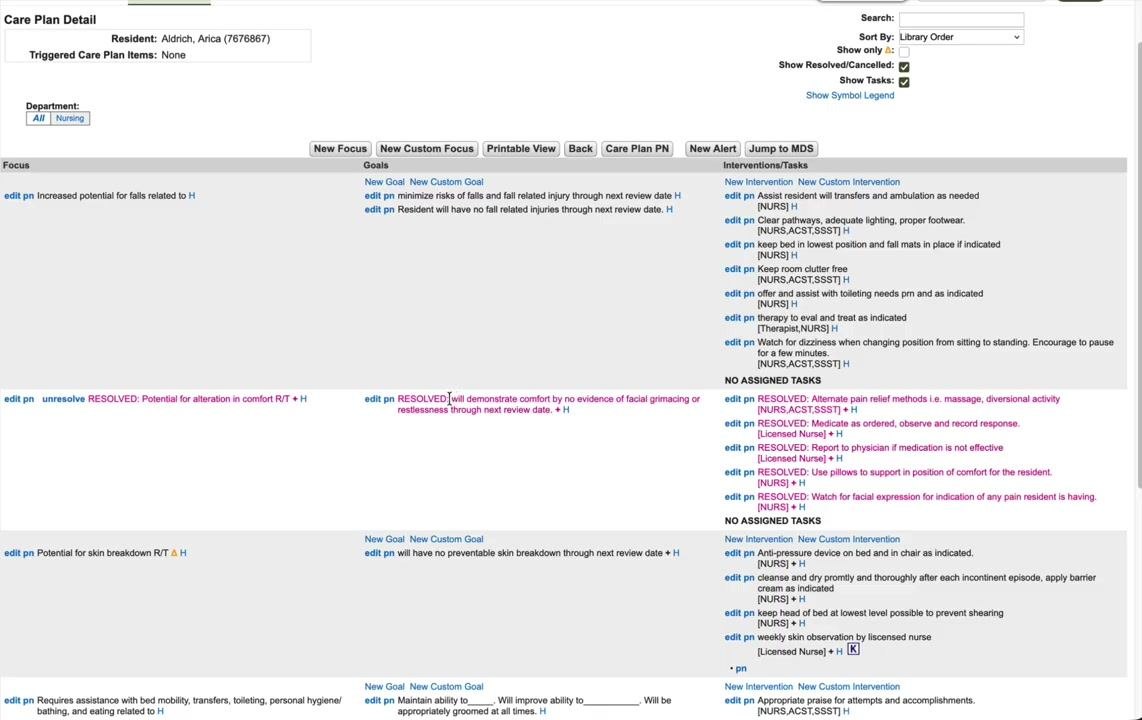Go Back from Care Plan Detail
The width and height of the screenshot is (1142, 720).
(580, 149)
